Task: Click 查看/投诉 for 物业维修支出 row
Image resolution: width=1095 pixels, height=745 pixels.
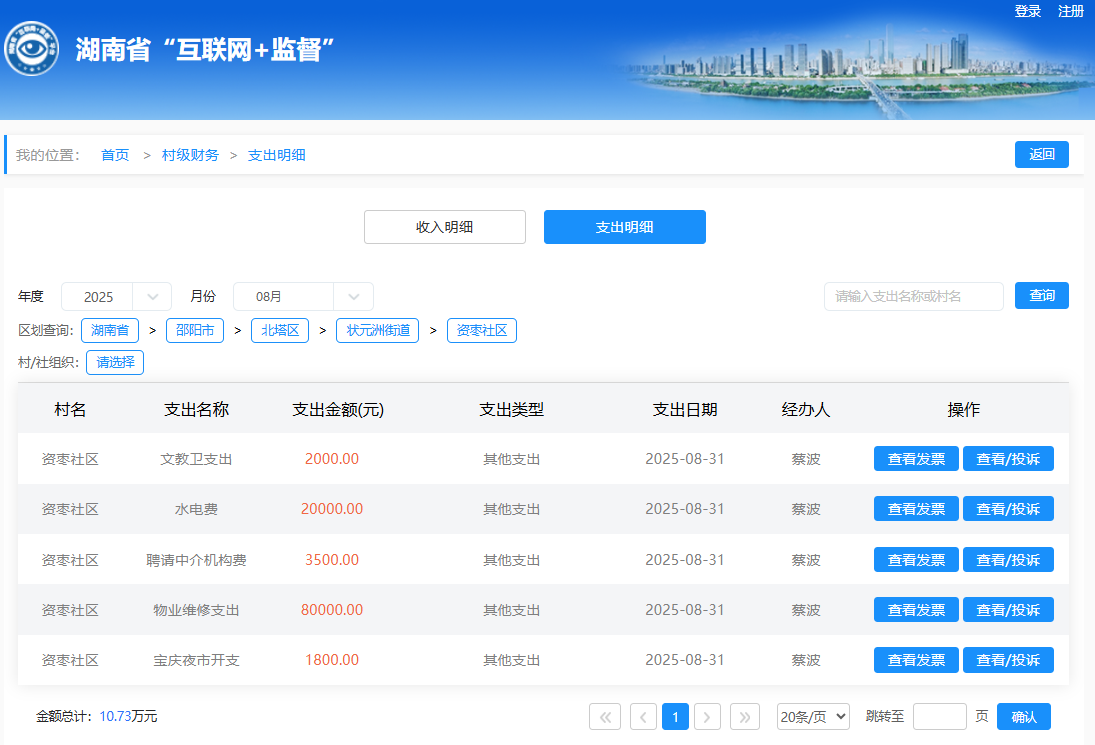Action: 1008,610
